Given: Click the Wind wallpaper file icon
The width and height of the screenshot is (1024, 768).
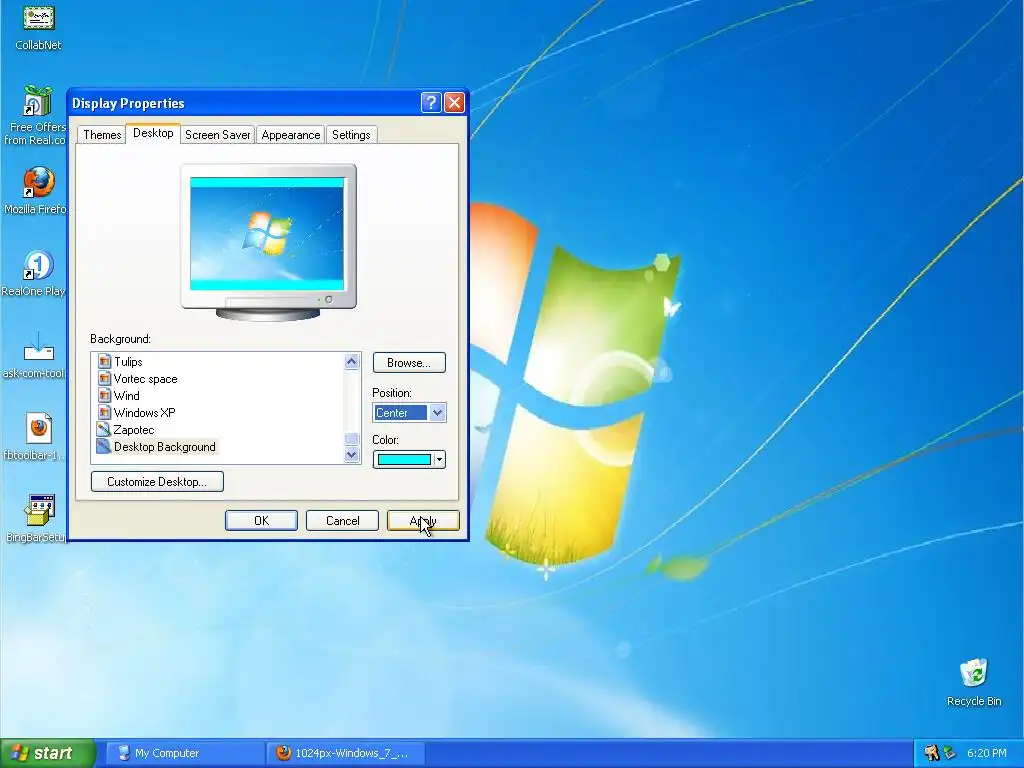Looking at the screenshot, I should point(104,395).
